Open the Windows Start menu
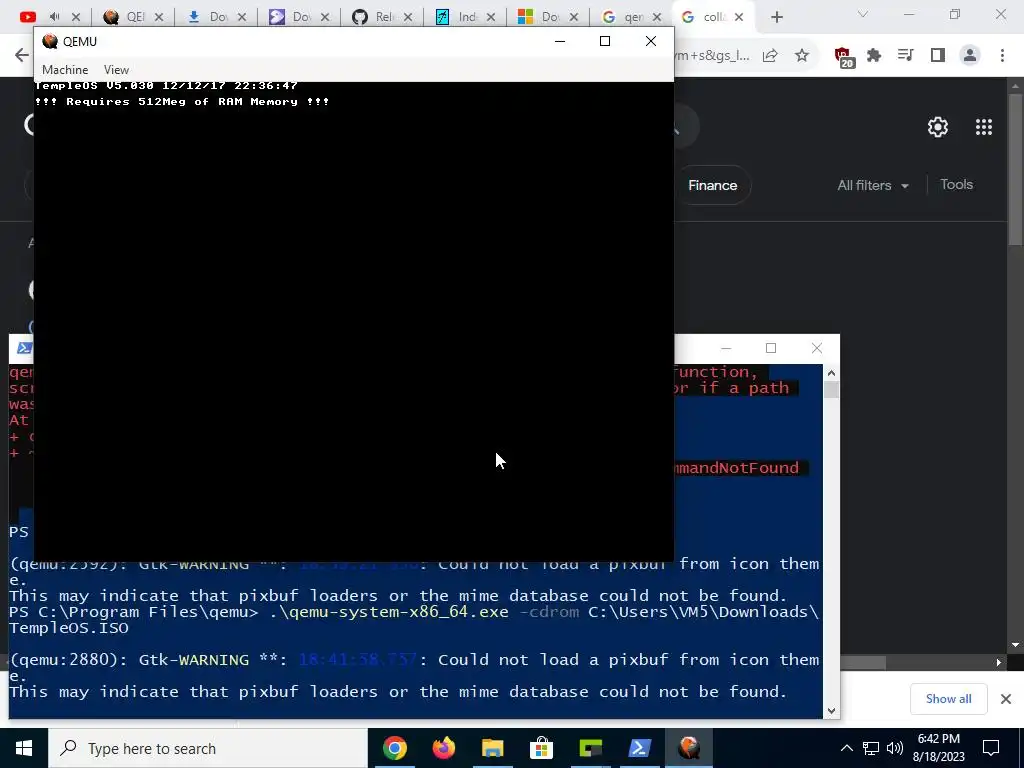Image resolution: width=1024 pixels, height=768 pixels. tap(24, 748)
